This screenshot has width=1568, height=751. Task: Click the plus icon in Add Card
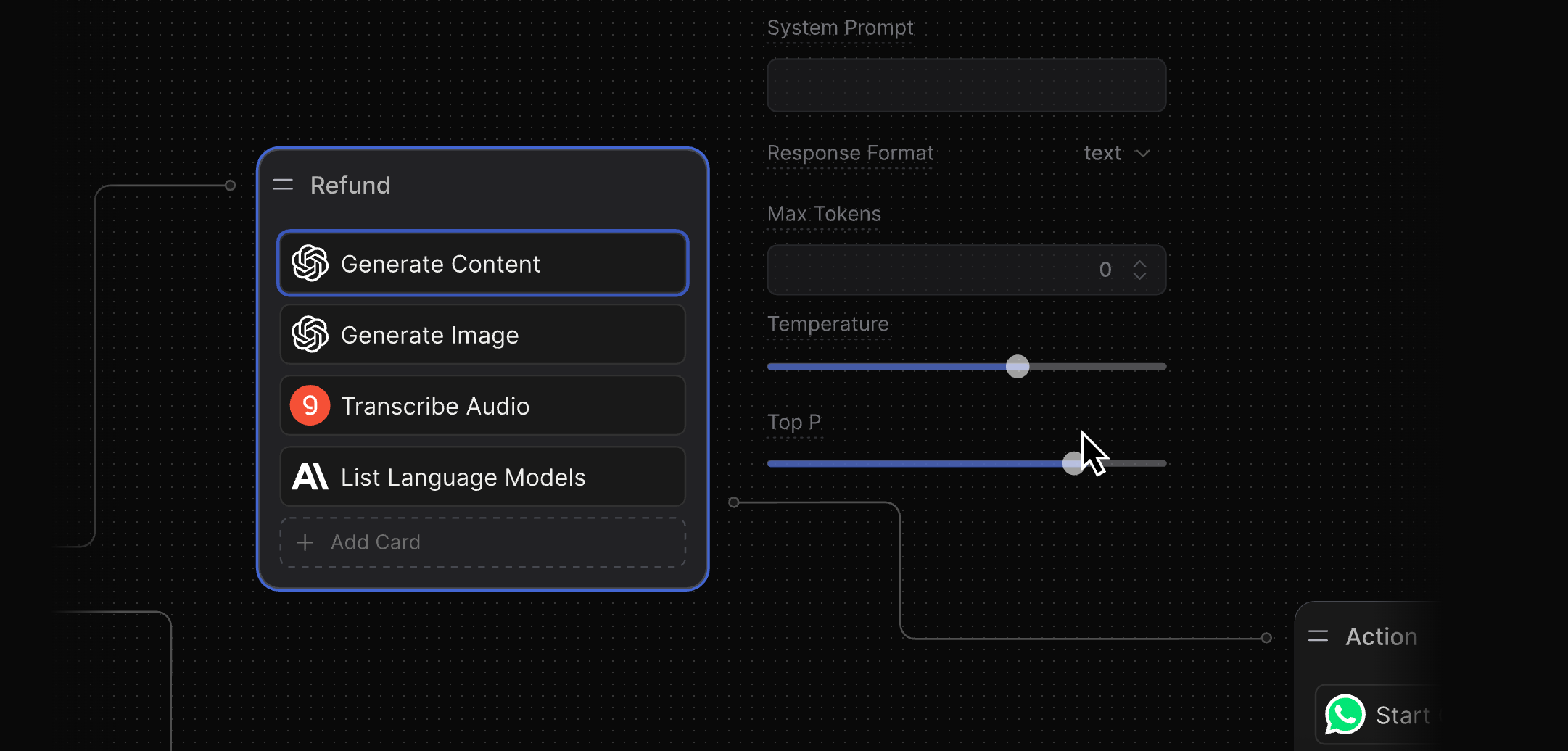[x=305, y=542]
